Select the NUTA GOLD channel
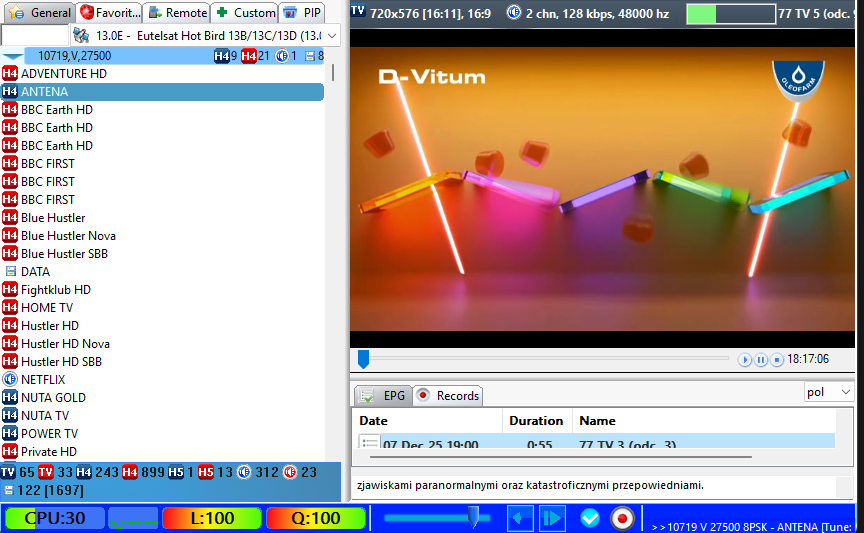Viewport: 864px width, 533px height. click(x=163, y=397)
